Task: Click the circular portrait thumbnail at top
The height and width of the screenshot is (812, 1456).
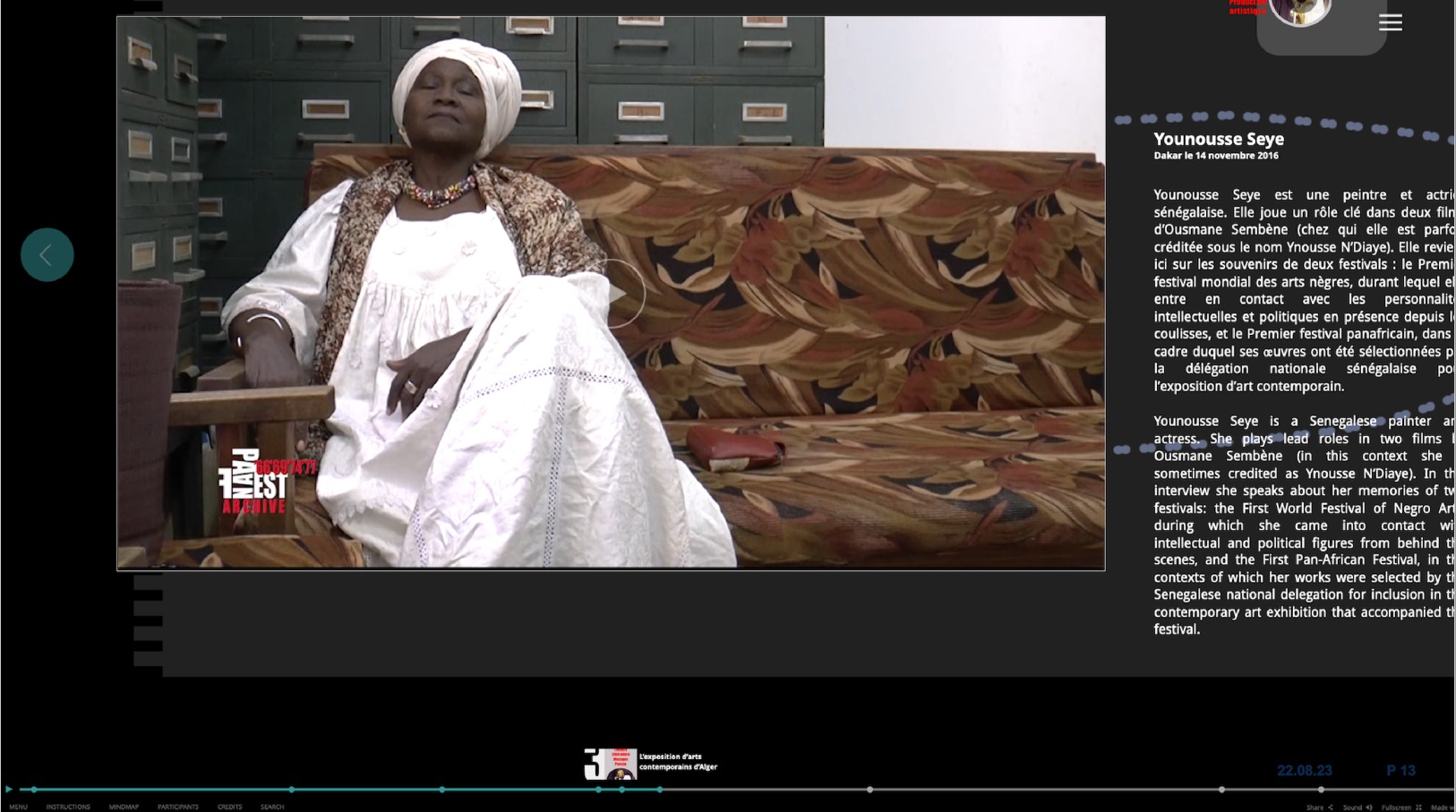Action: coord(1299,11)
